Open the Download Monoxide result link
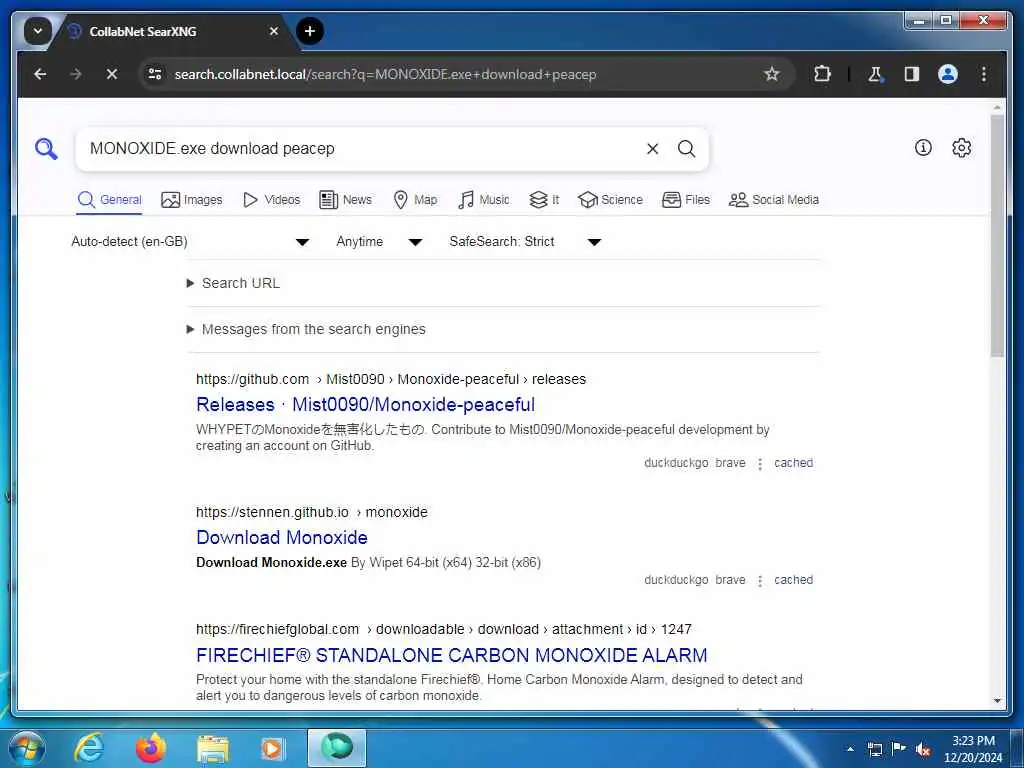The height and width of the screenshot is (768, 1024). pos(281,537)
